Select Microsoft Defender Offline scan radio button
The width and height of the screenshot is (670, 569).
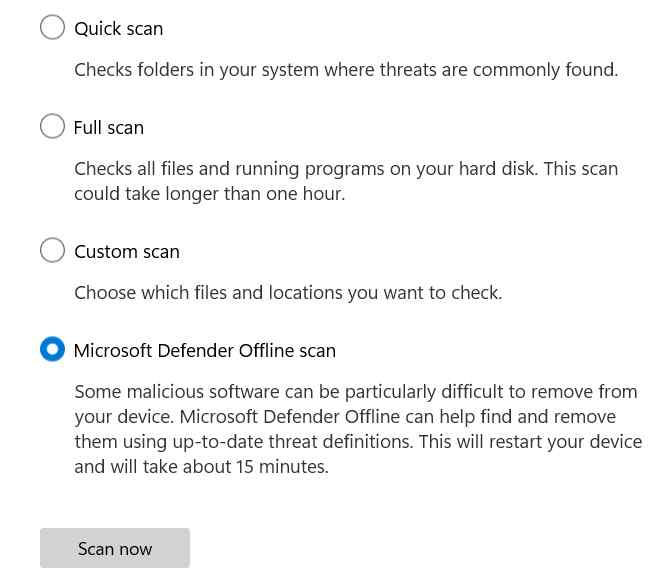(x=52, y=349)
